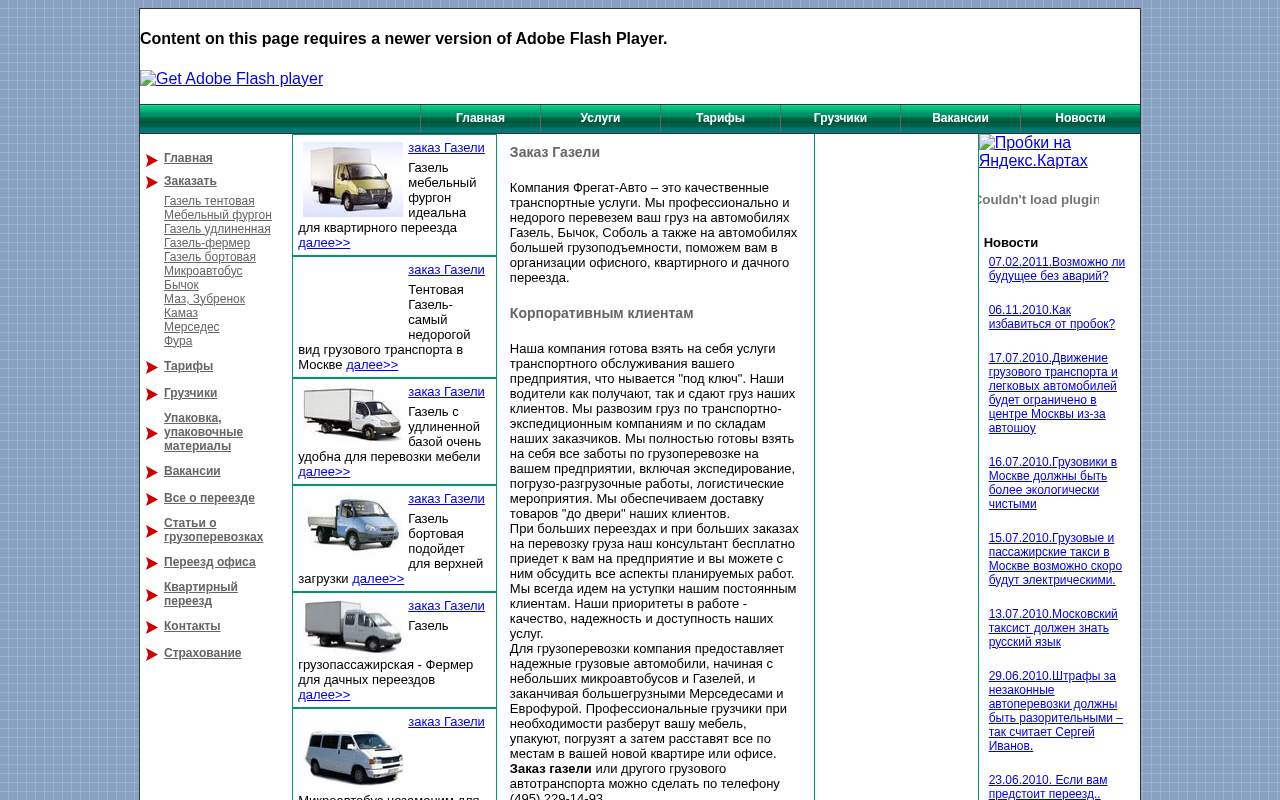Open Упаковка, упаковочные материалы link
The width and height of the screenshot is (1280, 800).
coord(203,432)
